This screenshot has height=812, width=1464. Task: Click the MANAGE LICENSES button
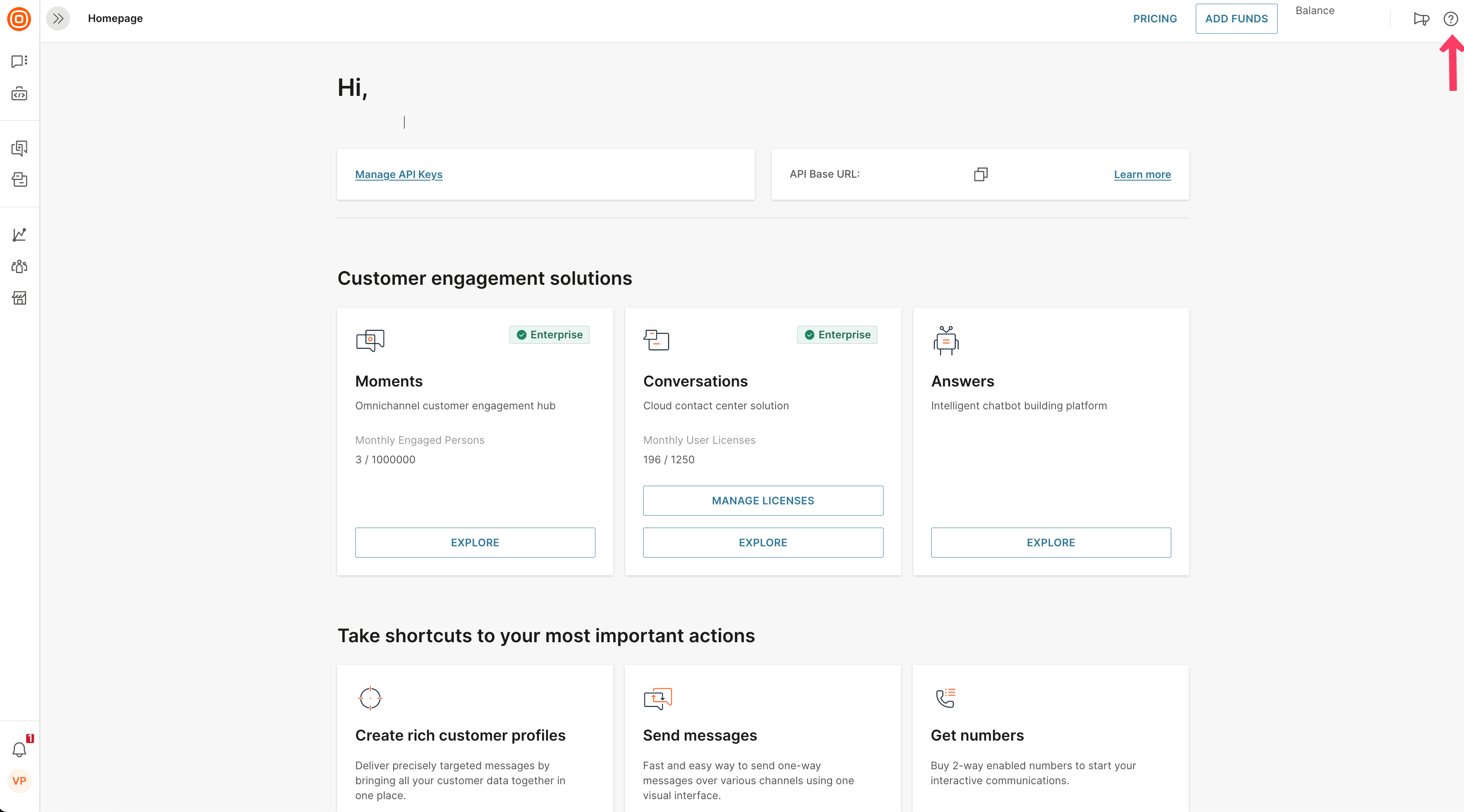(x=763, y=501)
